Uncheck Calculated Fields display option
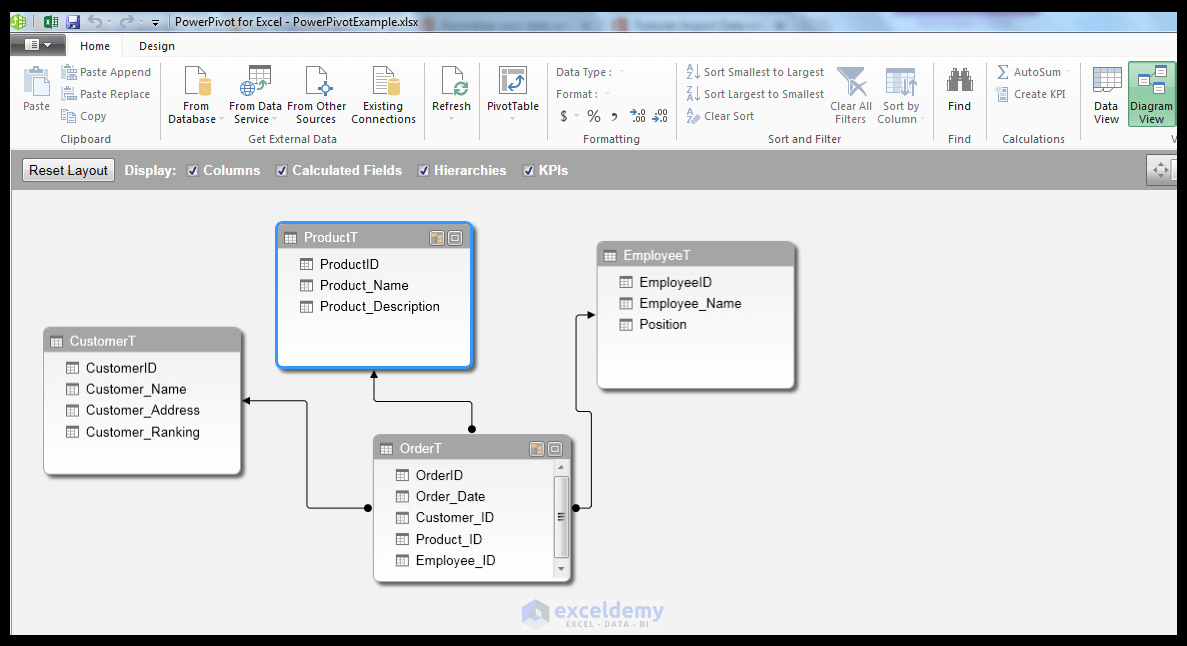The height and width of the screenshot is (646, 1187). pos(282,171)
